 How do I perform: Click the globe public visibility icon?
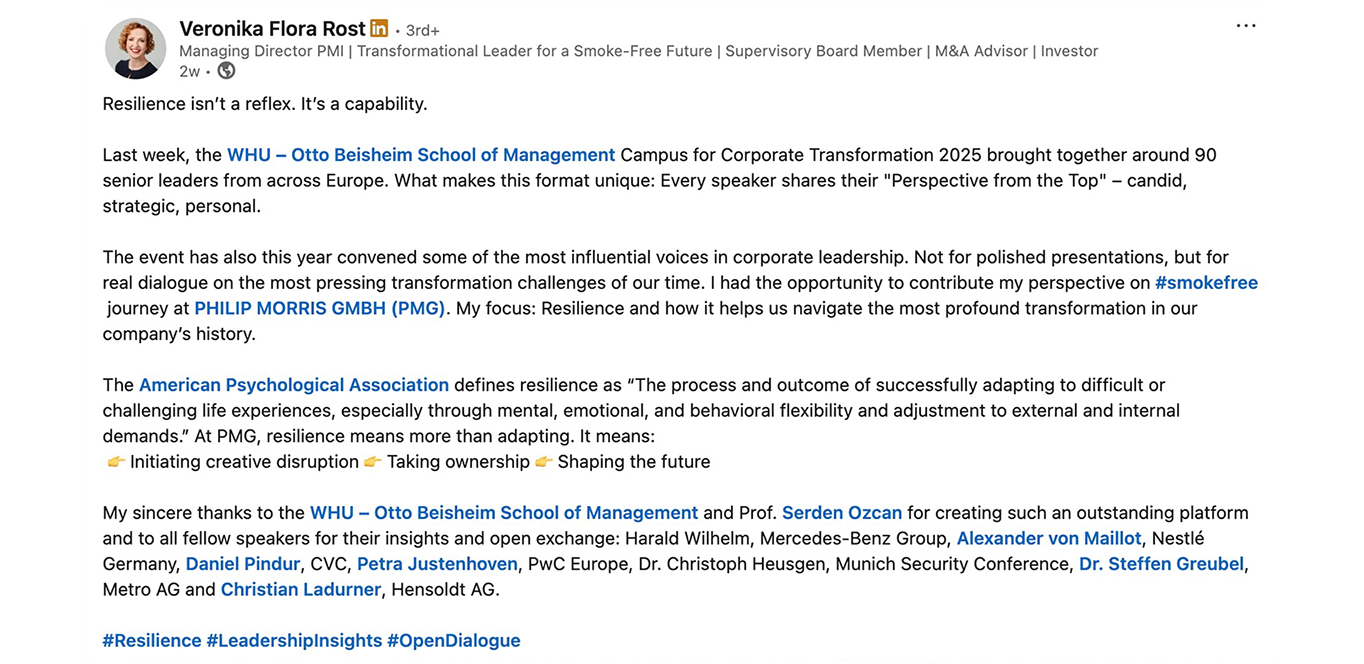click(226, 71)
